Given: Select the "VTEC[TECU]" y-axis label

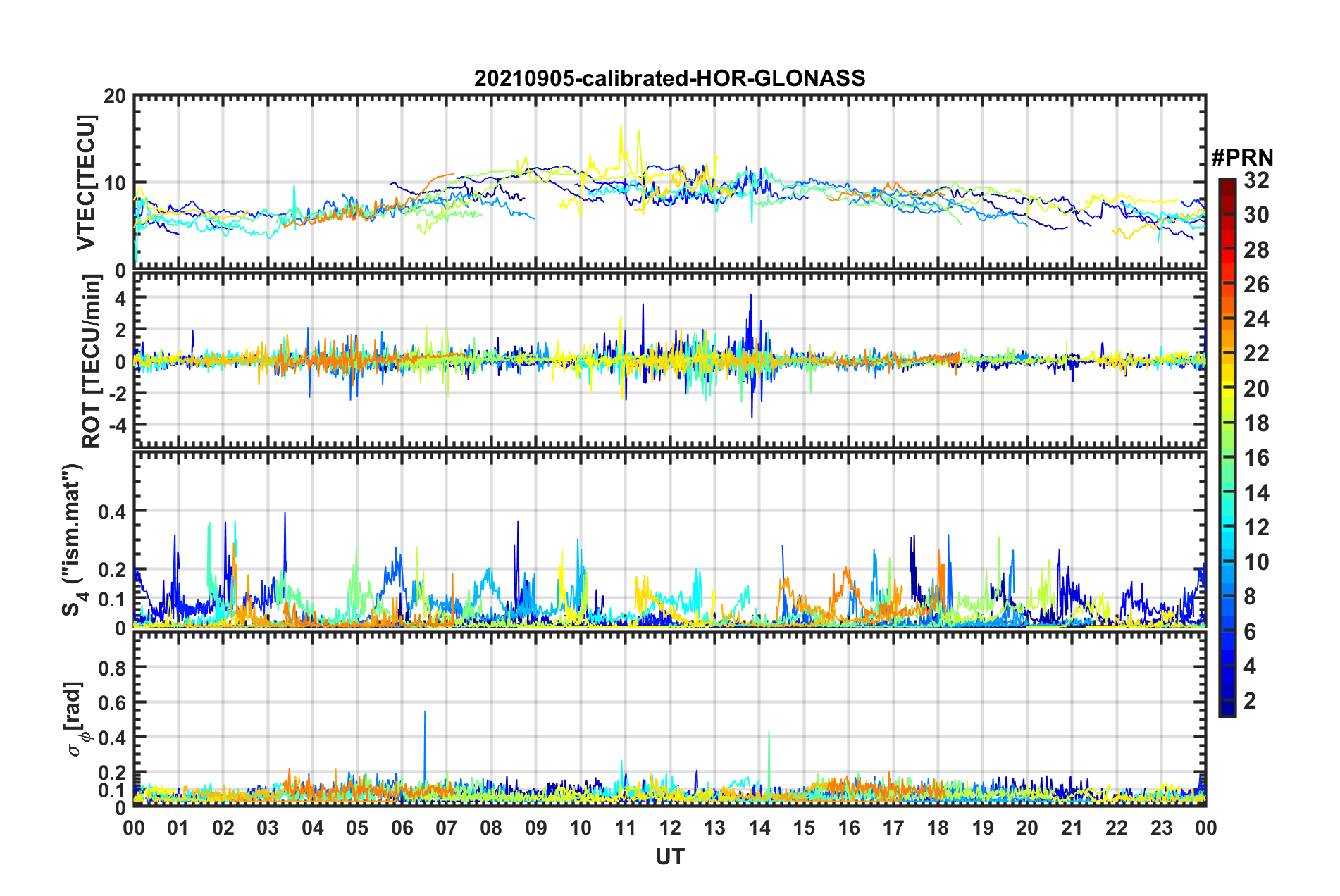Looking at the screenshot, I should tap(86, 182).
